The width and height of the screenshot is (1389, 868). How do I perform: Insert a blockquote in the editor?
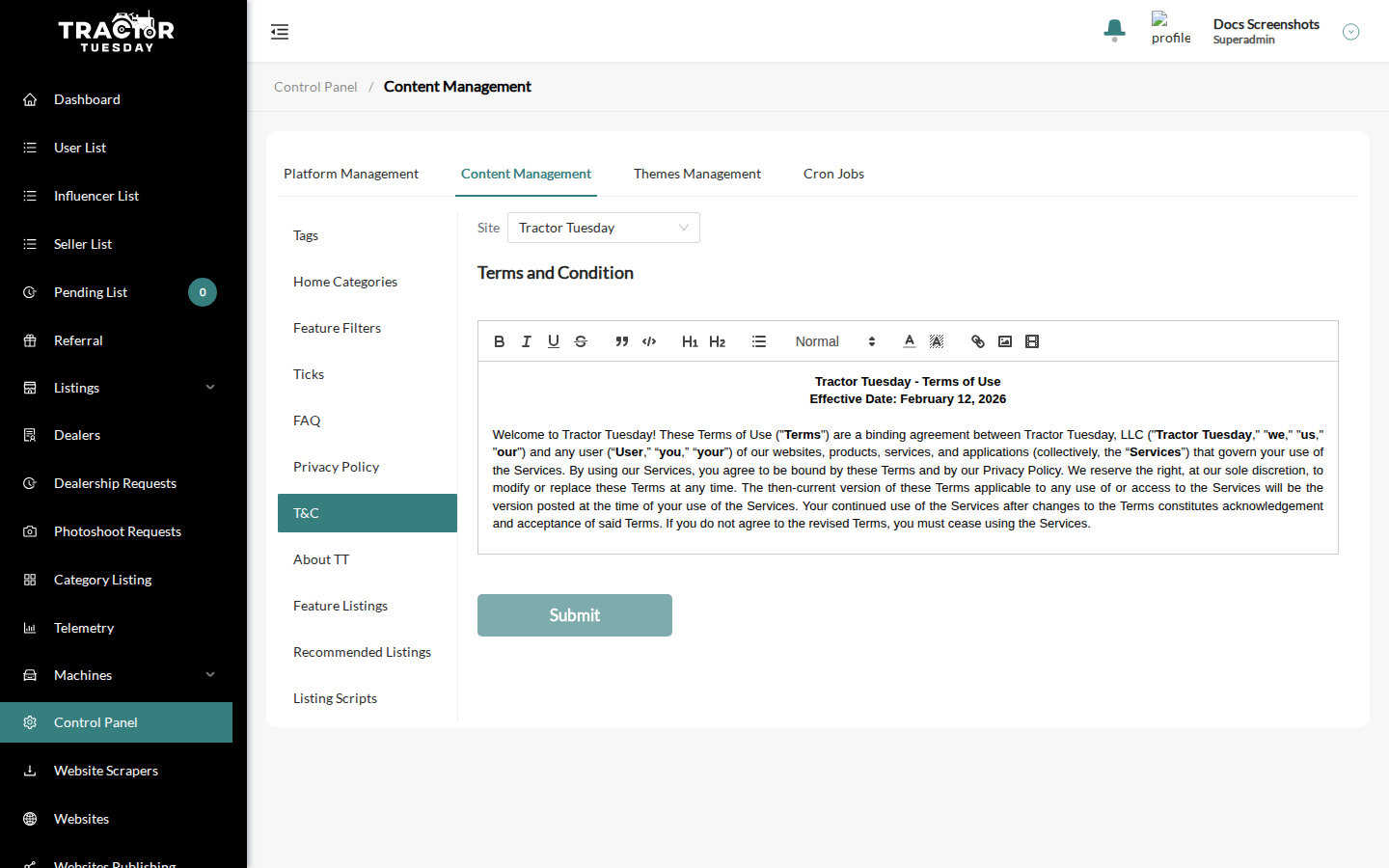[x=622, y=341]
